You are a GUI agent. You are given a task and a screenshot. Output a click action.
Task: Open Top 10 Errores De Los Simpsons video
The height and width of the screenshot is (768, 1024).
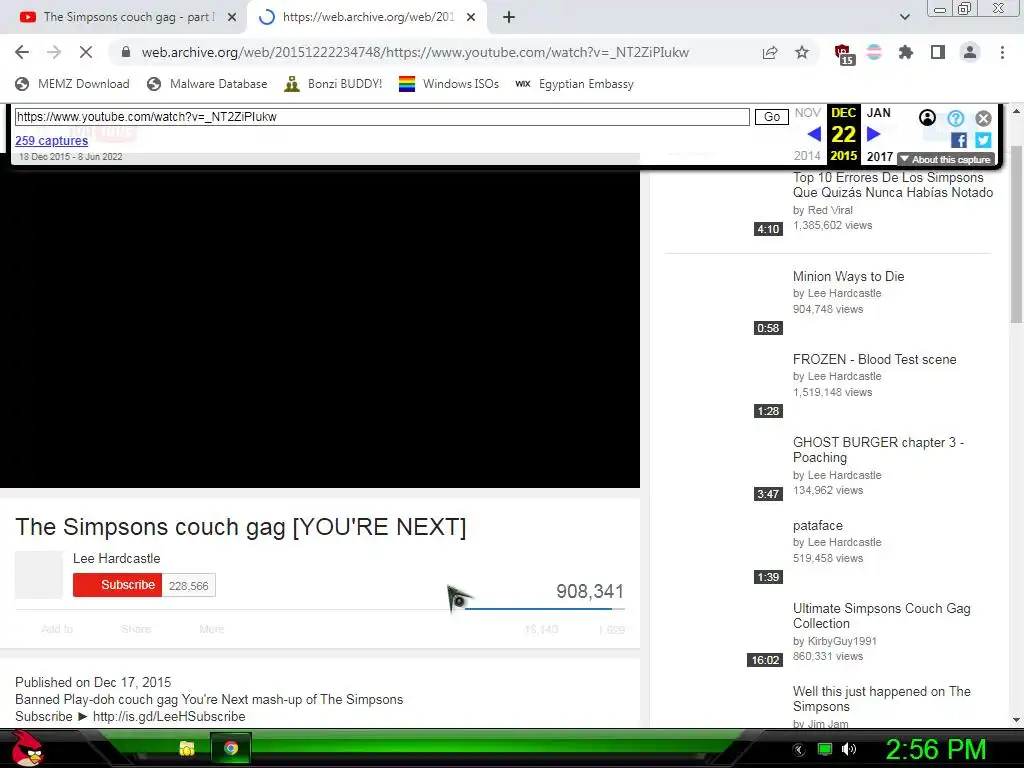(x=892, y=185)
